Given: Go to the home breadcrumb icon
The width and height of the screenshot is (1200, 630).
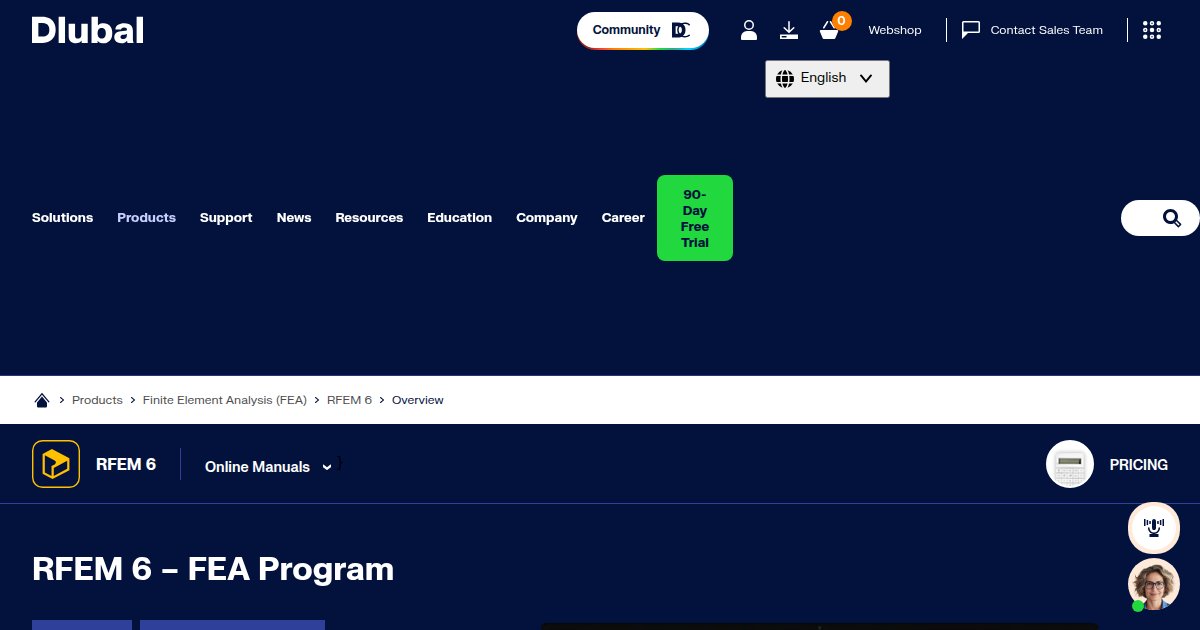Looking at the screenshot, I should pos(42,400).
